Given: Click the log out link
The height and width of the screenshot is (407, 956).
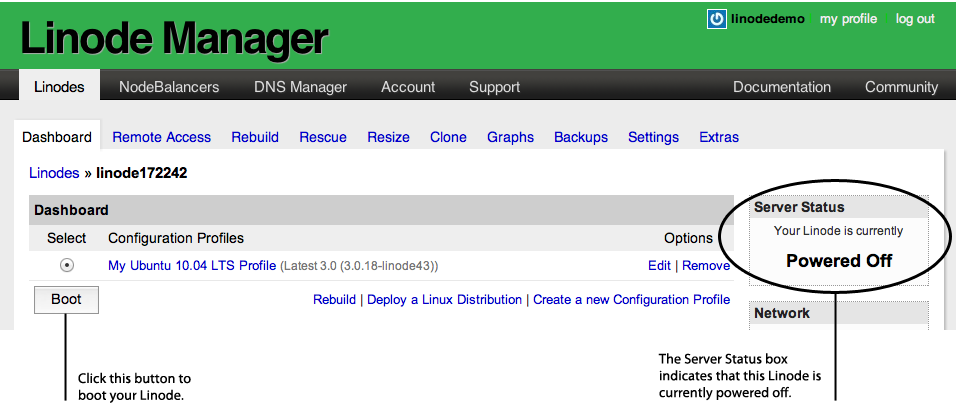Looking at the screenshot, I should click(915, 19).
